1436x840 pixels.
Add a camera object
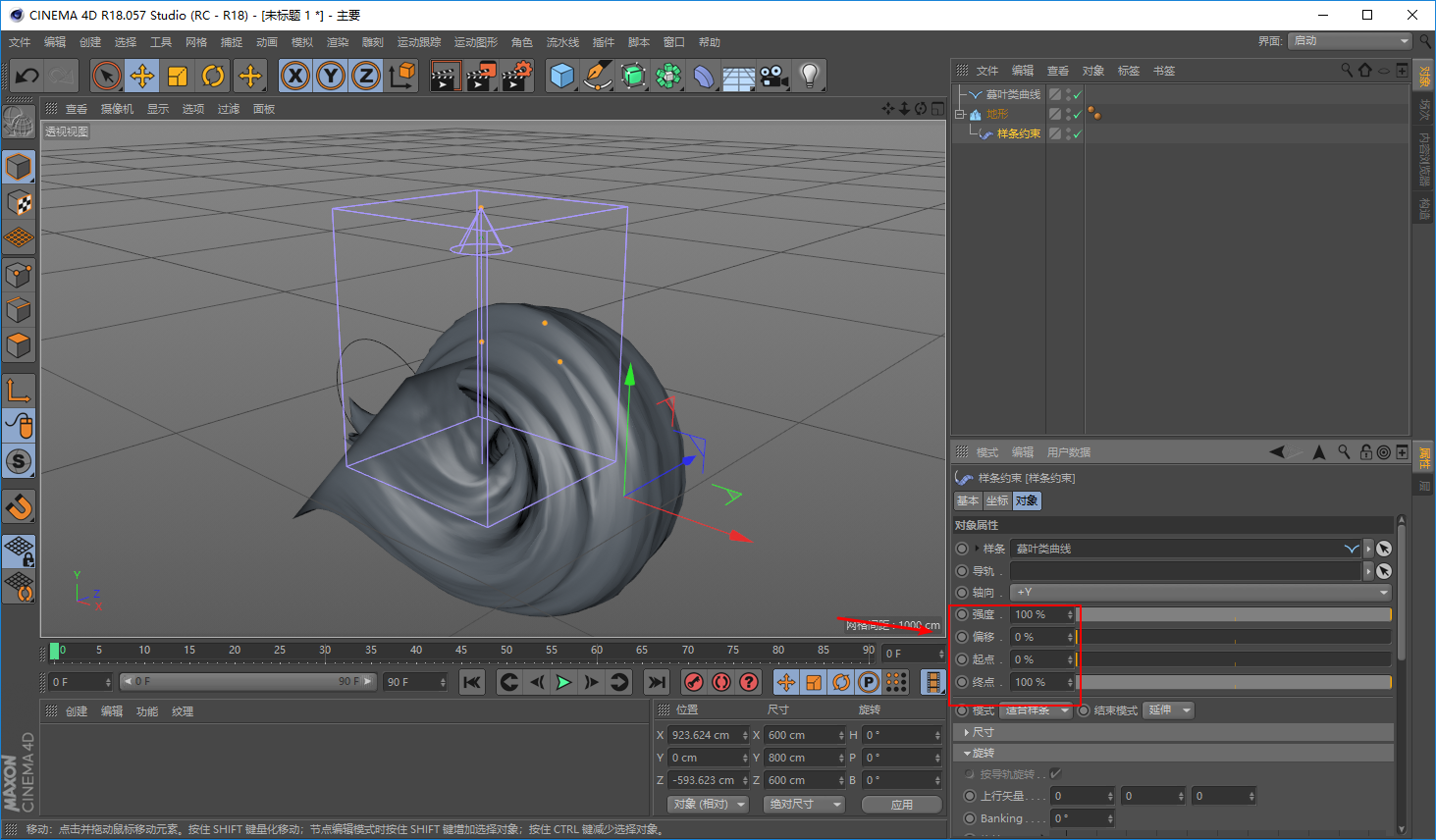774,76
